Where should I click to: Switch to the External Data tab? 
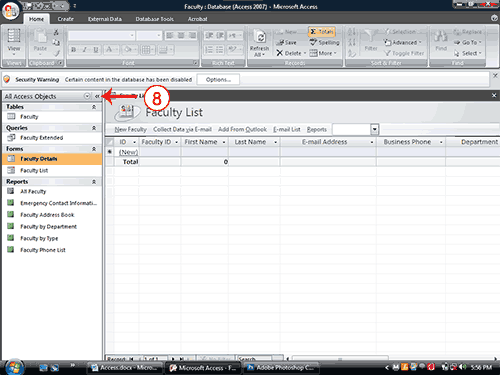click(105, 19)
